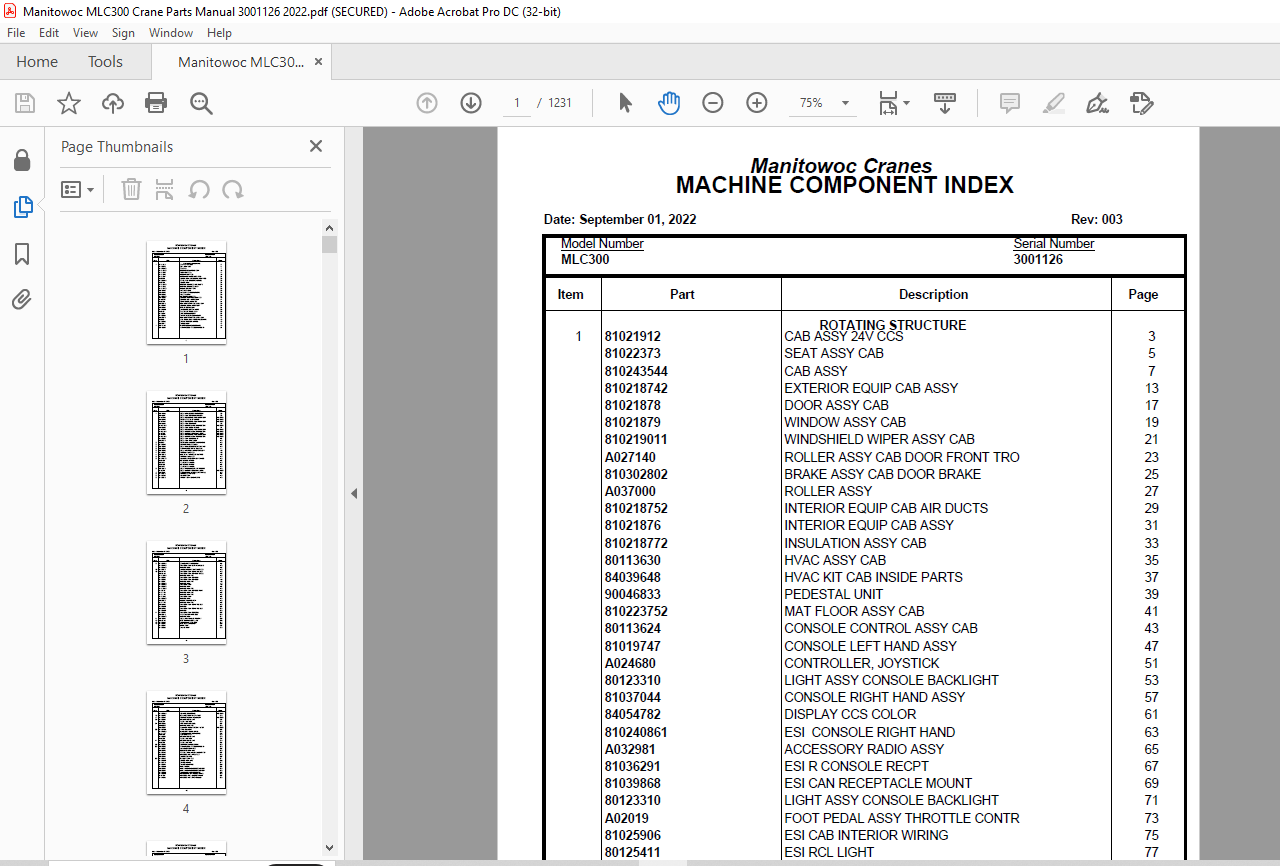Screen dimensions: 1280x866
Task: Rotate pages counterclockwise icon
Action: (x=199, y=189)
